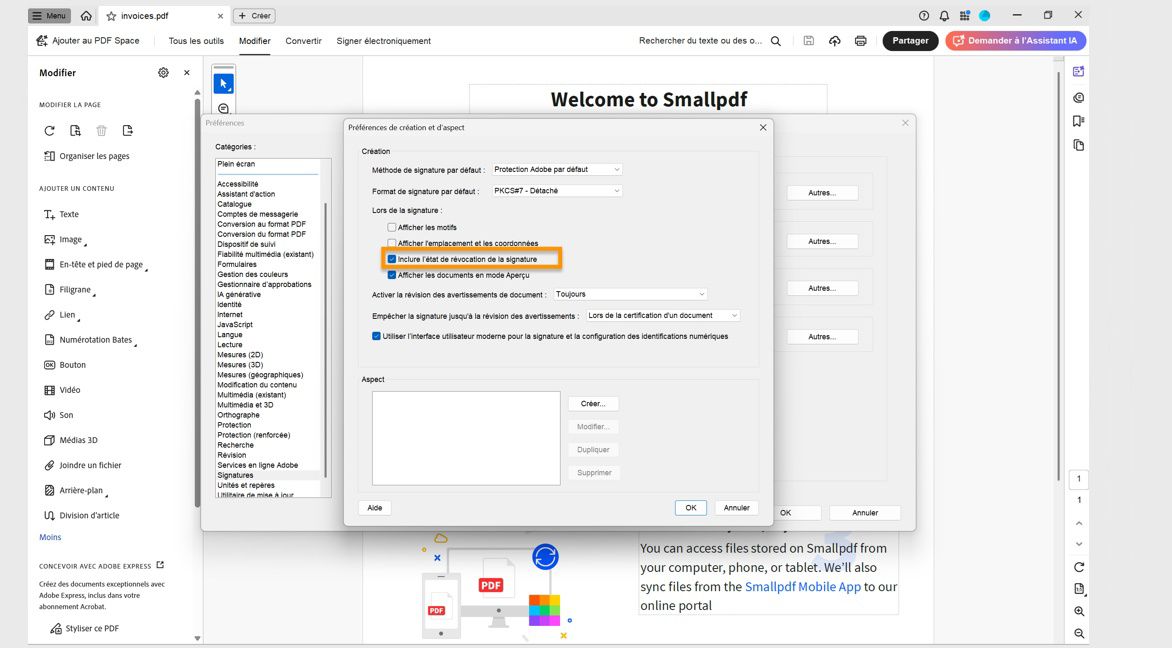Click the right rail zoom in icon
This screenshot has width=1172, height=648.
tap(1079, 611)
